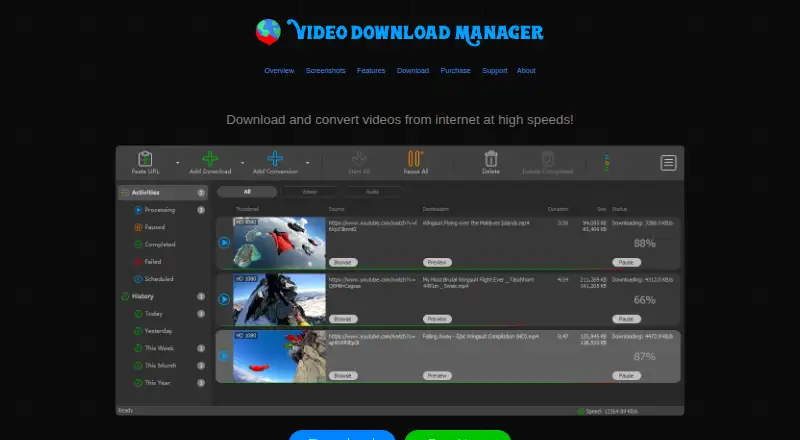Open the Add Conversion dropdown arrow

pyautogui.click(x=307, y=163)
